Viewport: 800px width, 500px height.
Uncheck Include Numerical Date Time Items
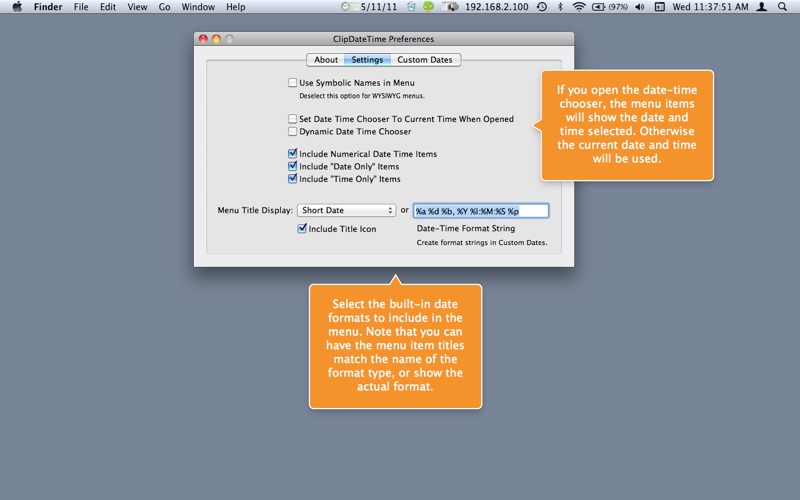pyautogui.click(x=292, y=153)
